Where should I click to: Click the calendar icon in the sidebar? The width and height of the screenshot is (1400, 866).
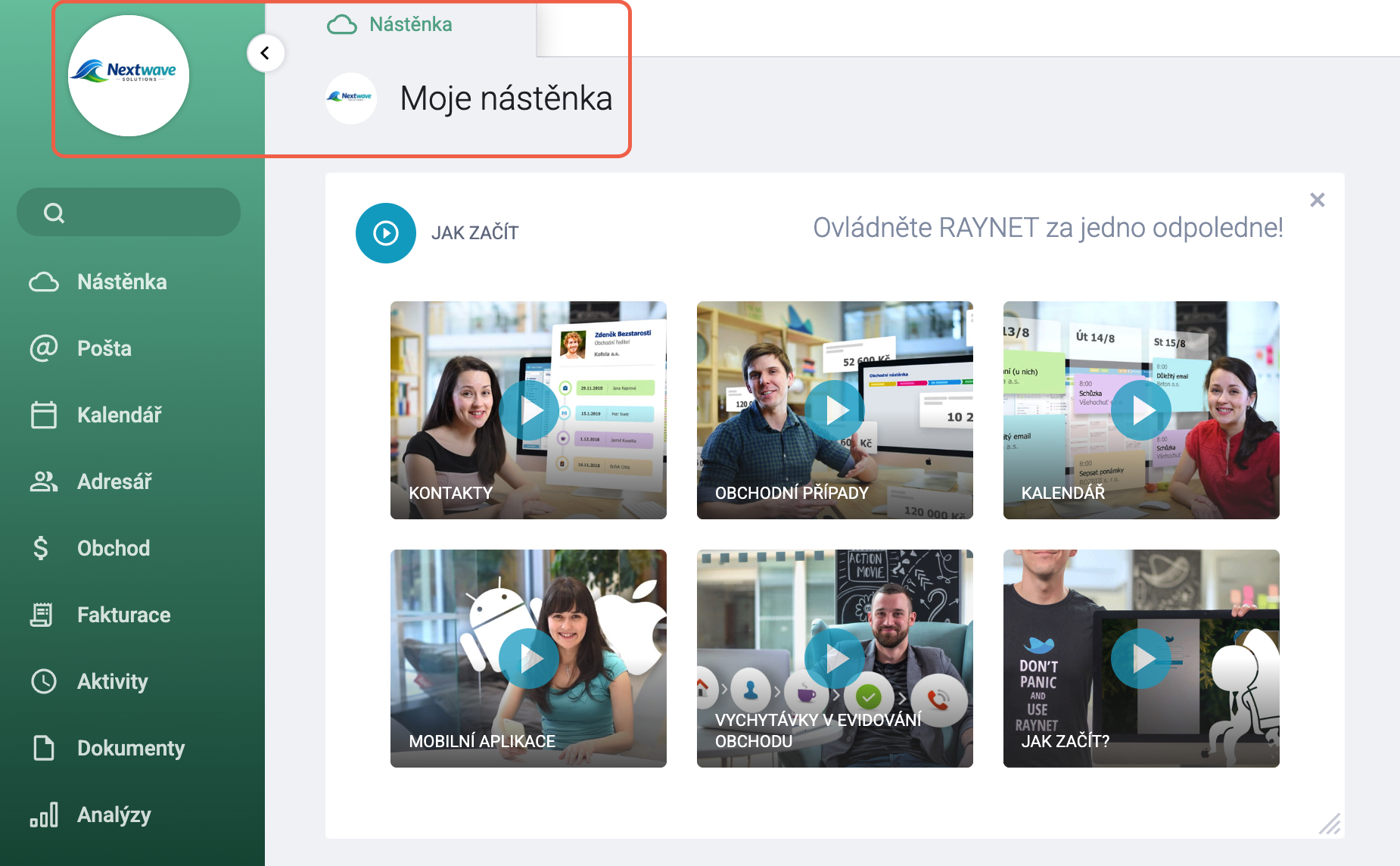[44, 415]
